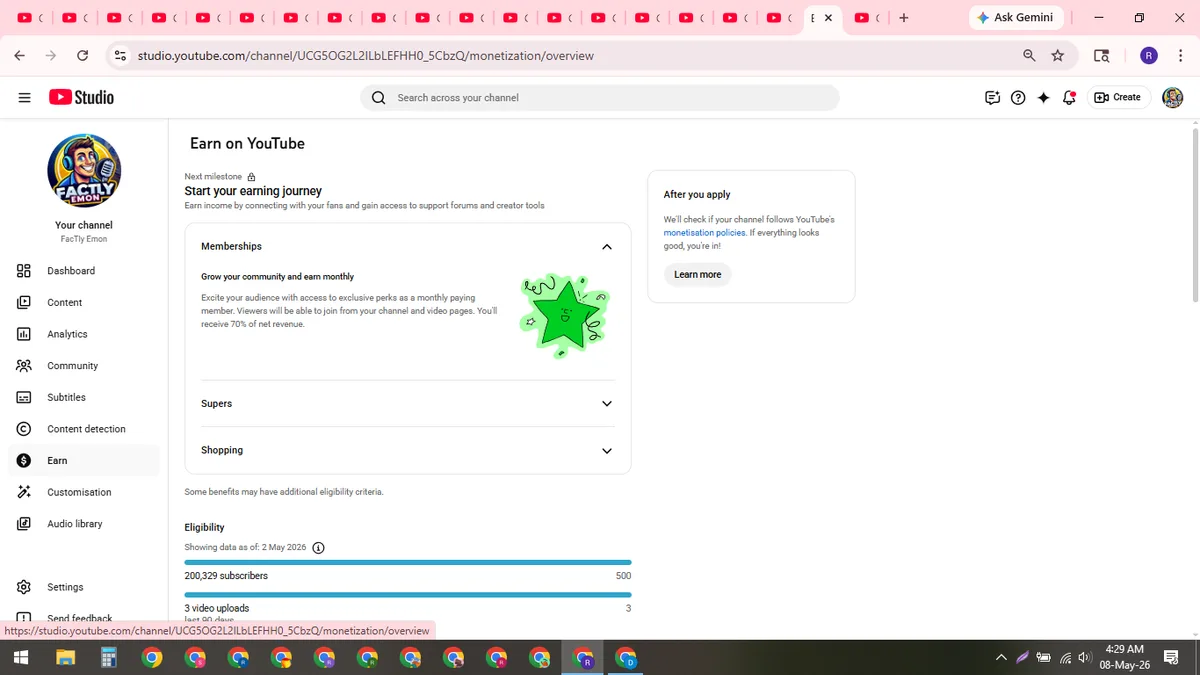The width and height of the screenshot is (1200, 675).
Task: Open the monetisation policies link
Action: 704,232
